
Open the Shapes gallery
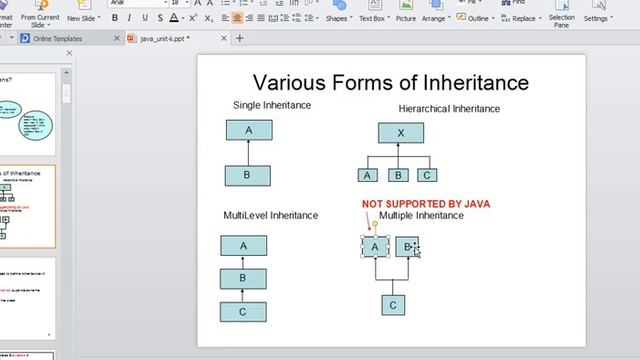tap(339, 12)
